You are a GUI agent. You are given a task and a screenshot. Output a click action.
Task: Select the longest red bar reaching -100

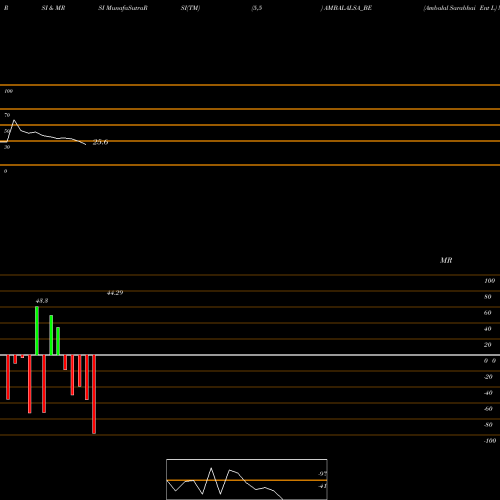(94, 394)
